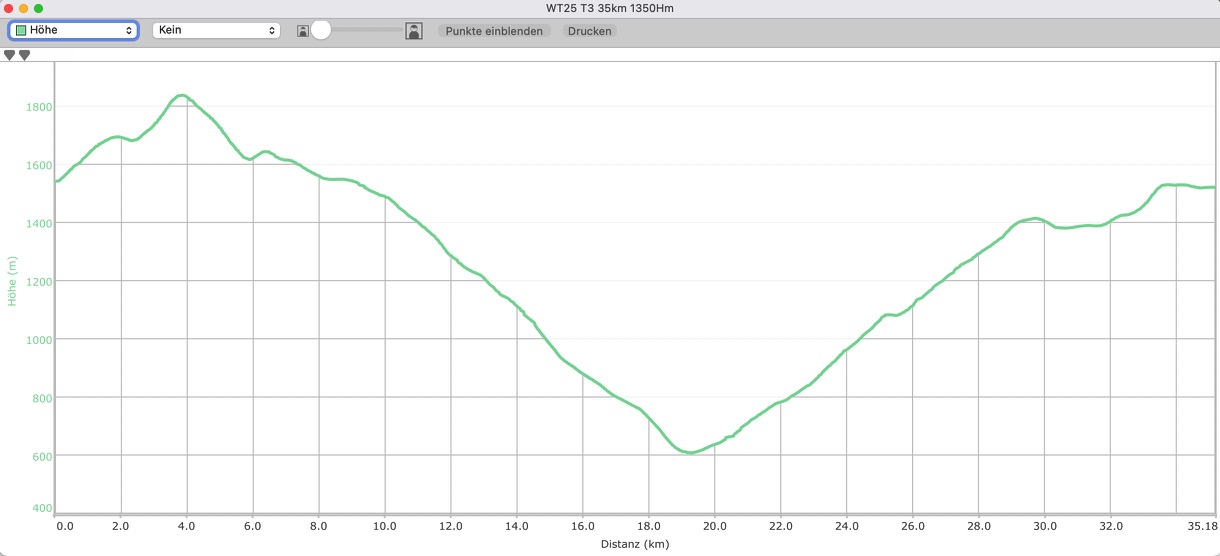Select the left range marker triangle
This screenshot has height=556, width=1220.
tap(10, 55)
